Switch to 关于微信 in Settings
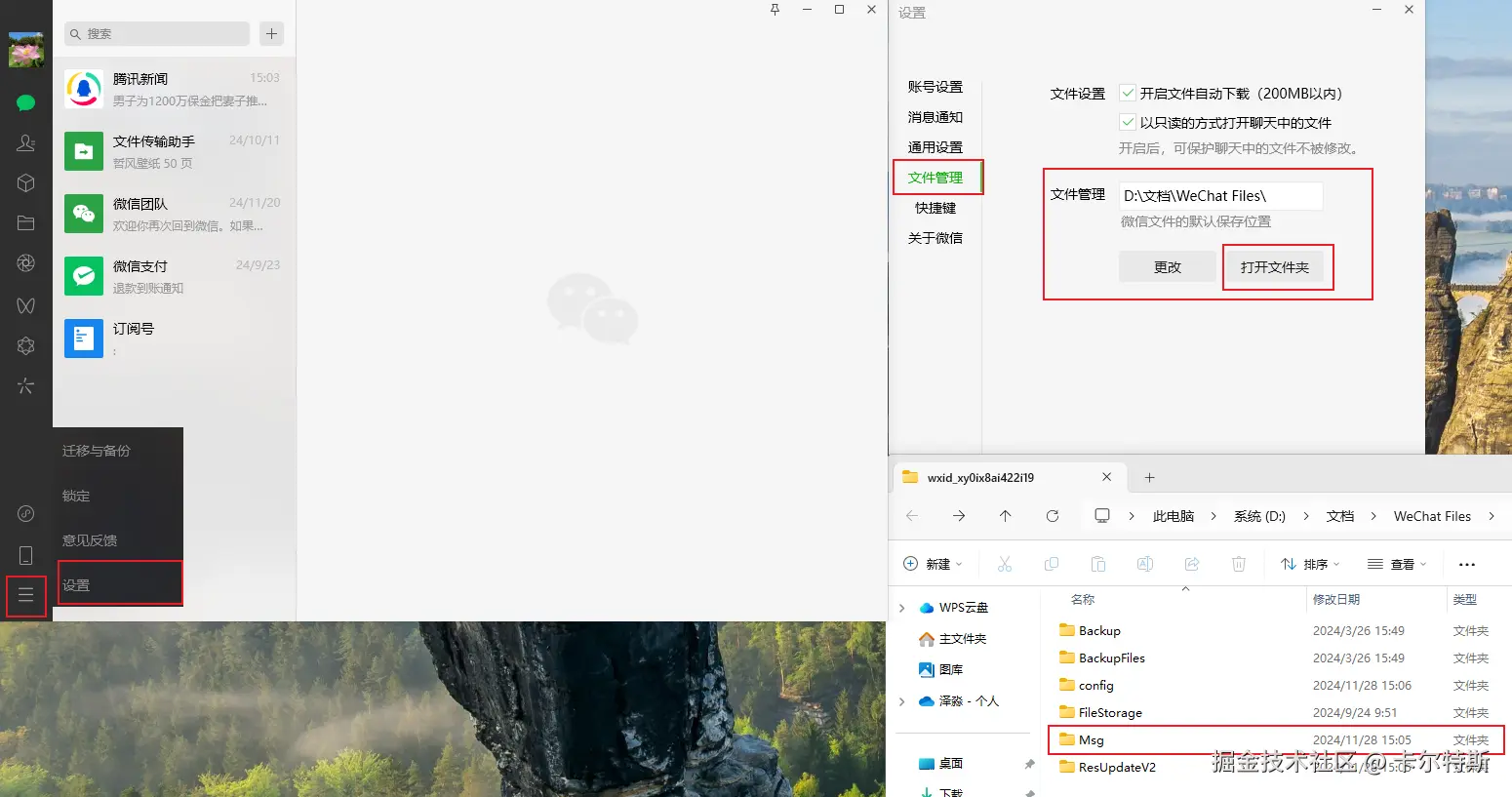This screenshot has height=797, width=1512. pyautogui.click(x=935, y=238)
